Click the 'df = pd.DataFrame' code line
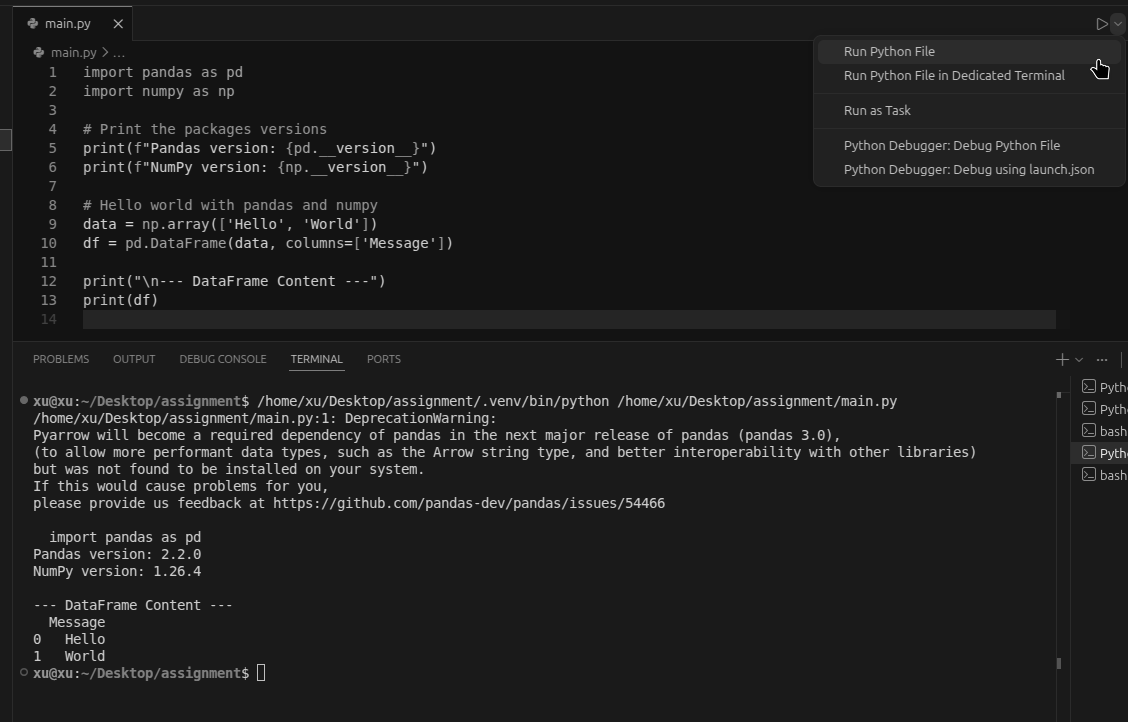 coord(268,243)
